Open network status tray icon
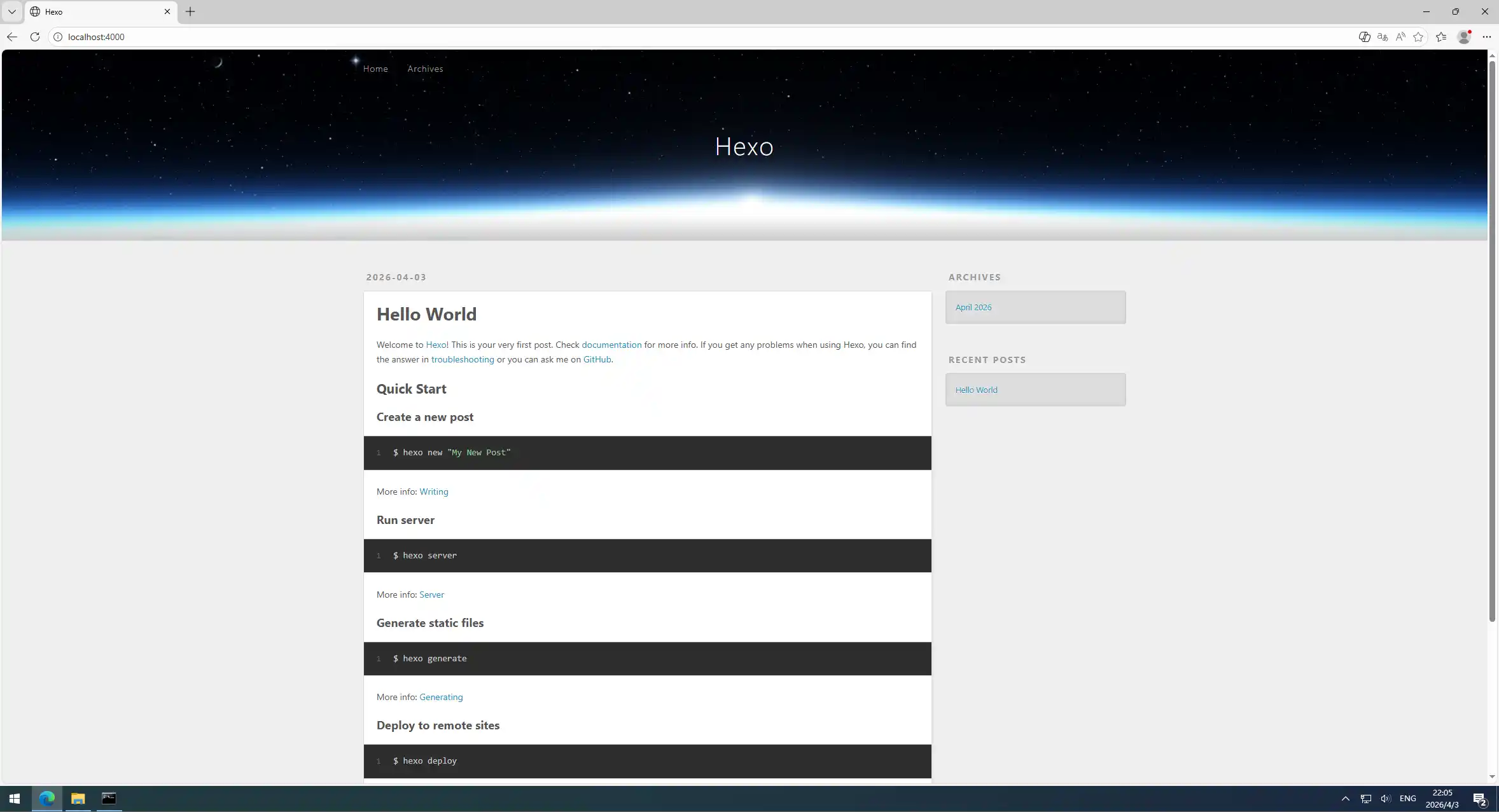This screenshot has height=812, width=1499. 1365,799
